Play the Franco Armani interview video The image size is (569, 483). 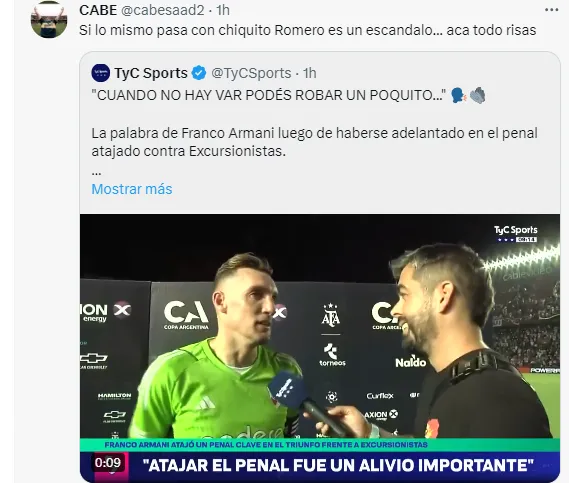pyautogui.click(x=320, y=348)
